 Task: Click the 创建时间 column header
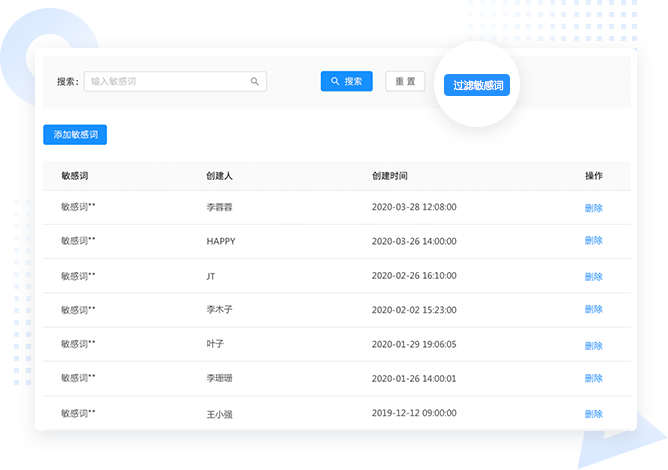click(x=389, y=176)
